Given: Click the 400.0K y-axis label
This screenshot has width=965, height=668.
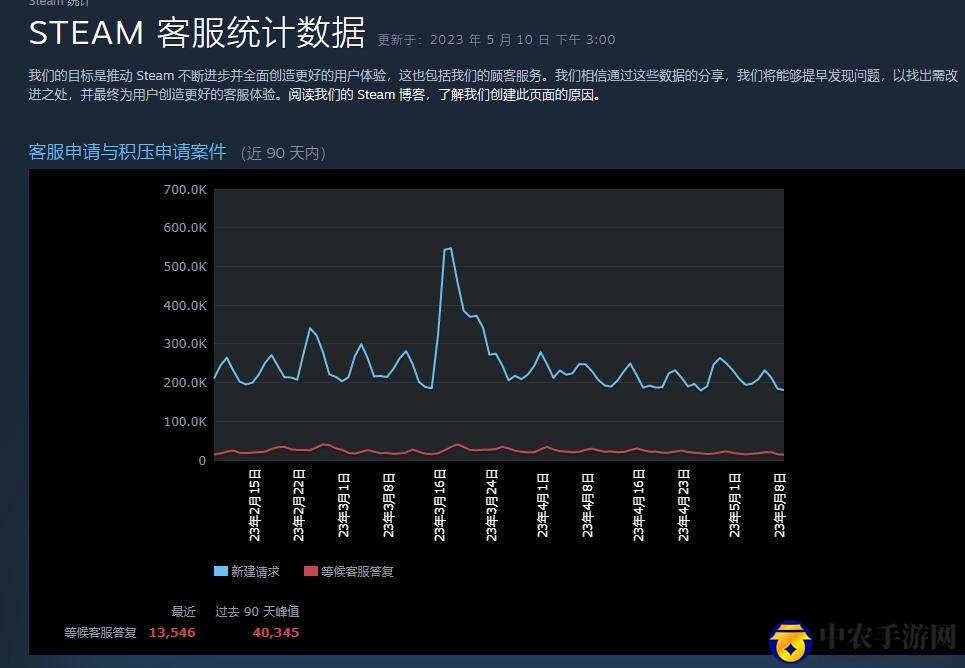Looking at the screenshot, I should point(185,305).
